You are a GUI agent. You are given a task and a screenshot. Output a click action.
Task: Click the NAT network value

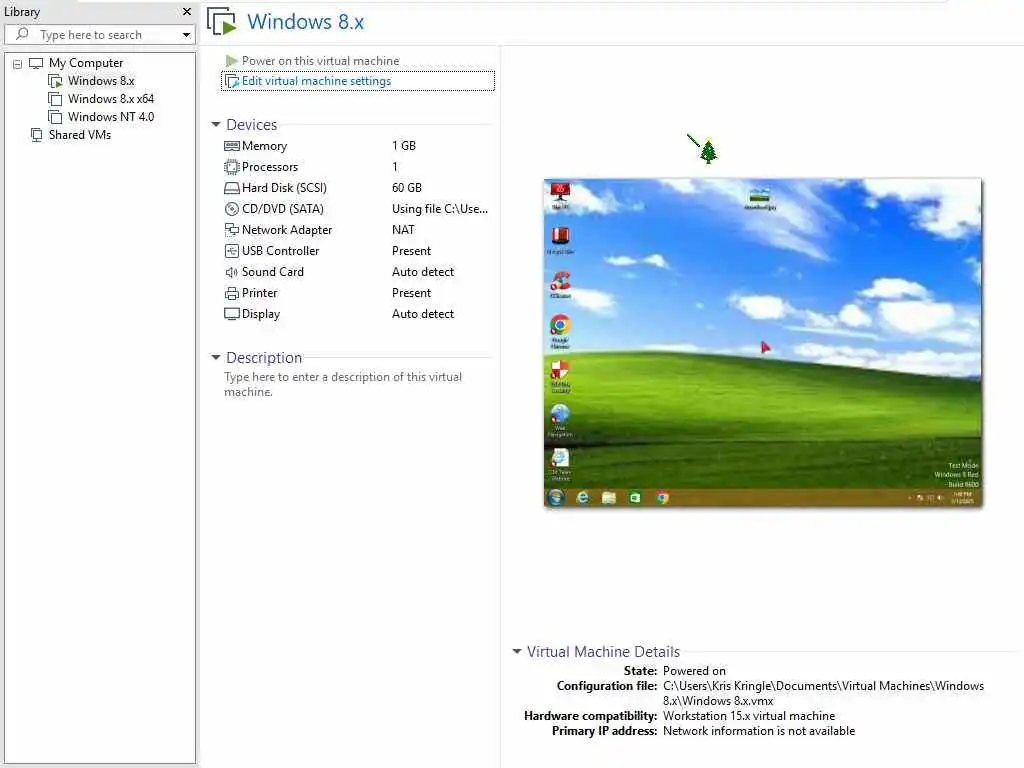click(403, 230)
